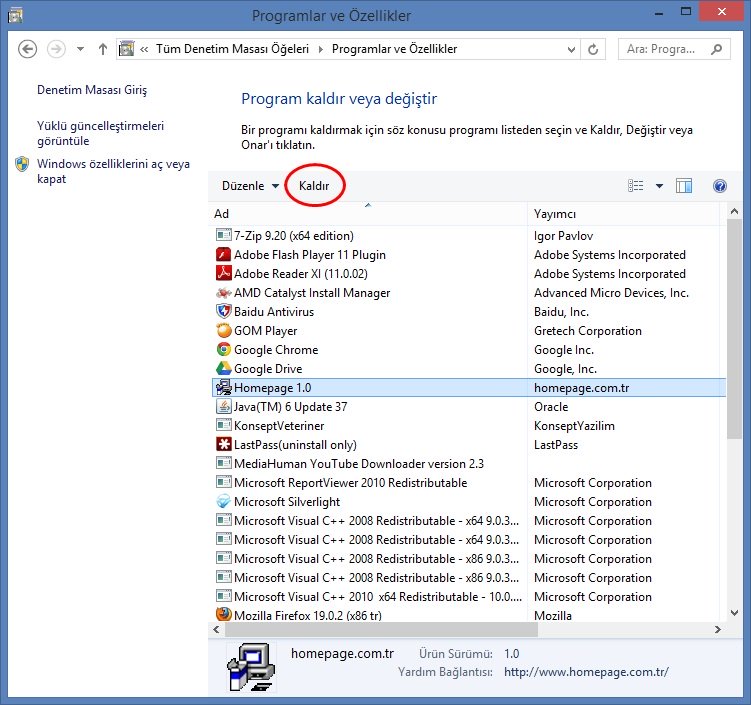
Task: Click the Google Drive icon
Action: tap(223, 368)
